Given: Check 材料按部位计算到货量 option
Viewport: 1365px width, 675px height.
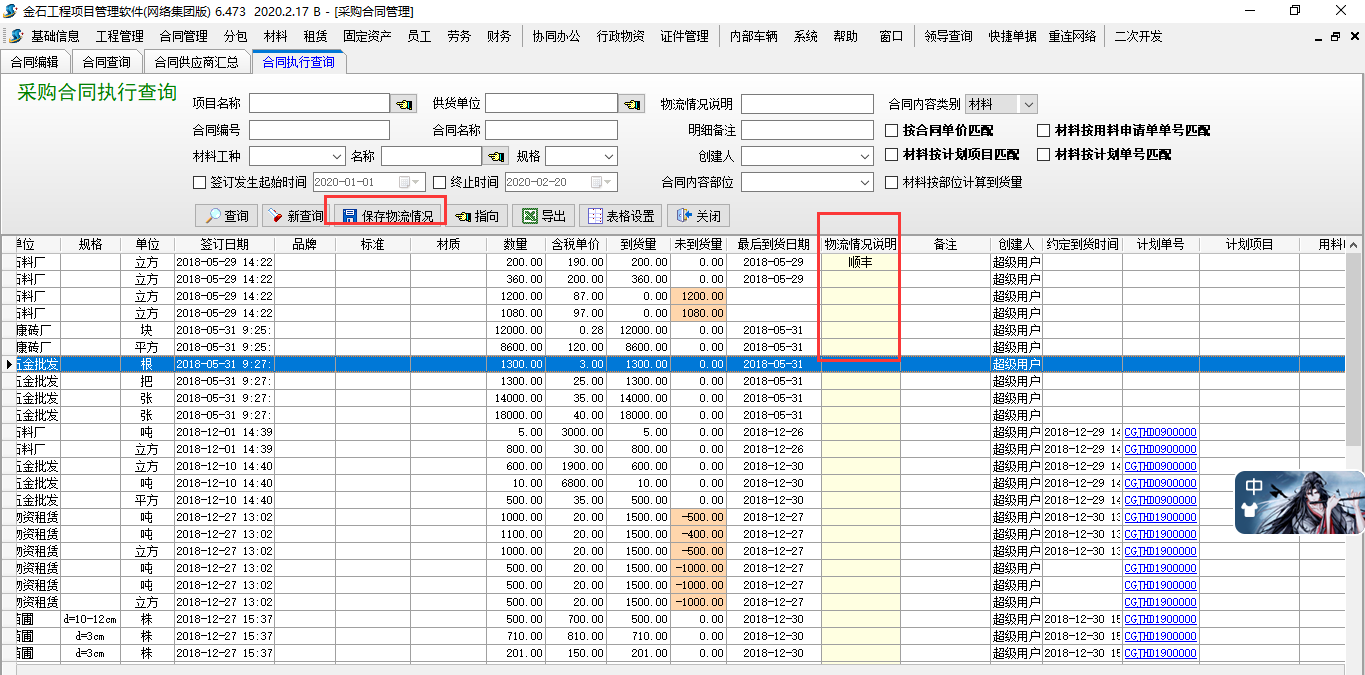Looking at the screenshot, I should (893, 182).
